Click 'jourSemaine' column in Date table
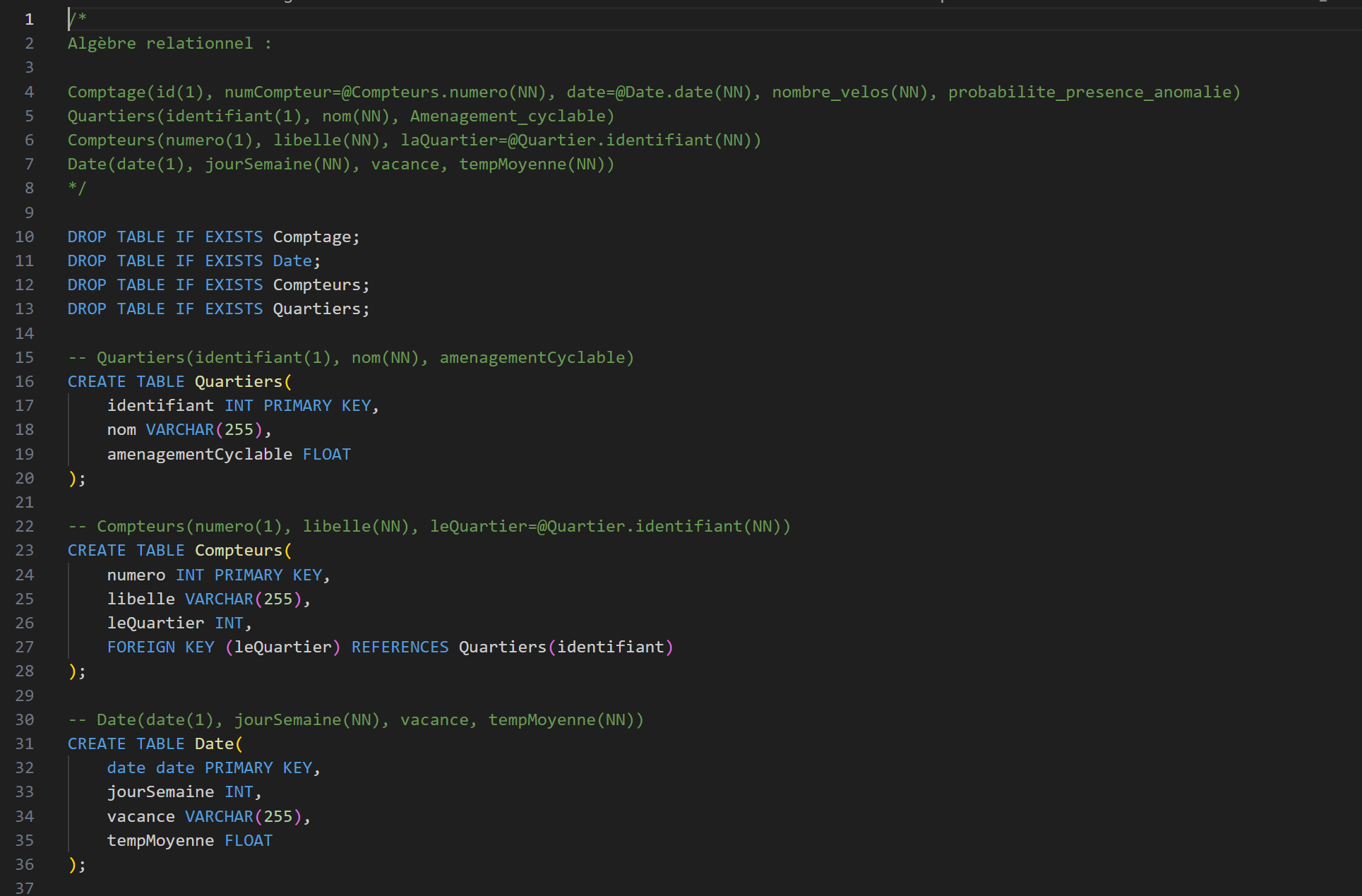Image resolution: width=1362 pixels, height=896 pixels. click(x=160, y=792)
